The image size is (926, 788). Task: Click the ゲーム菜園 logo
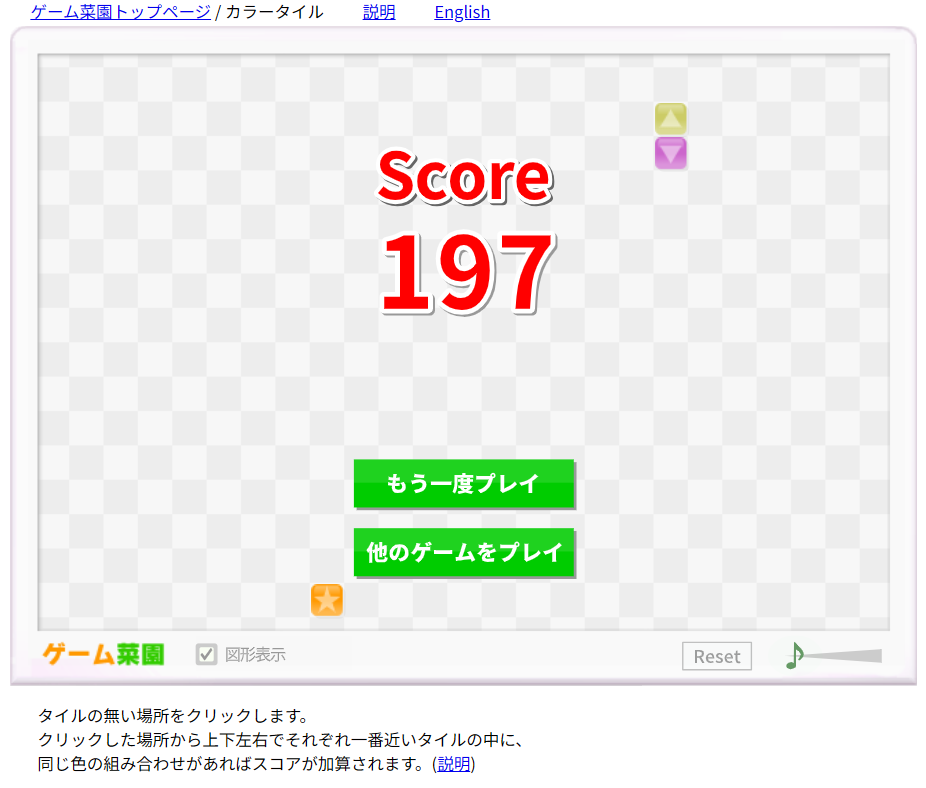103,655
